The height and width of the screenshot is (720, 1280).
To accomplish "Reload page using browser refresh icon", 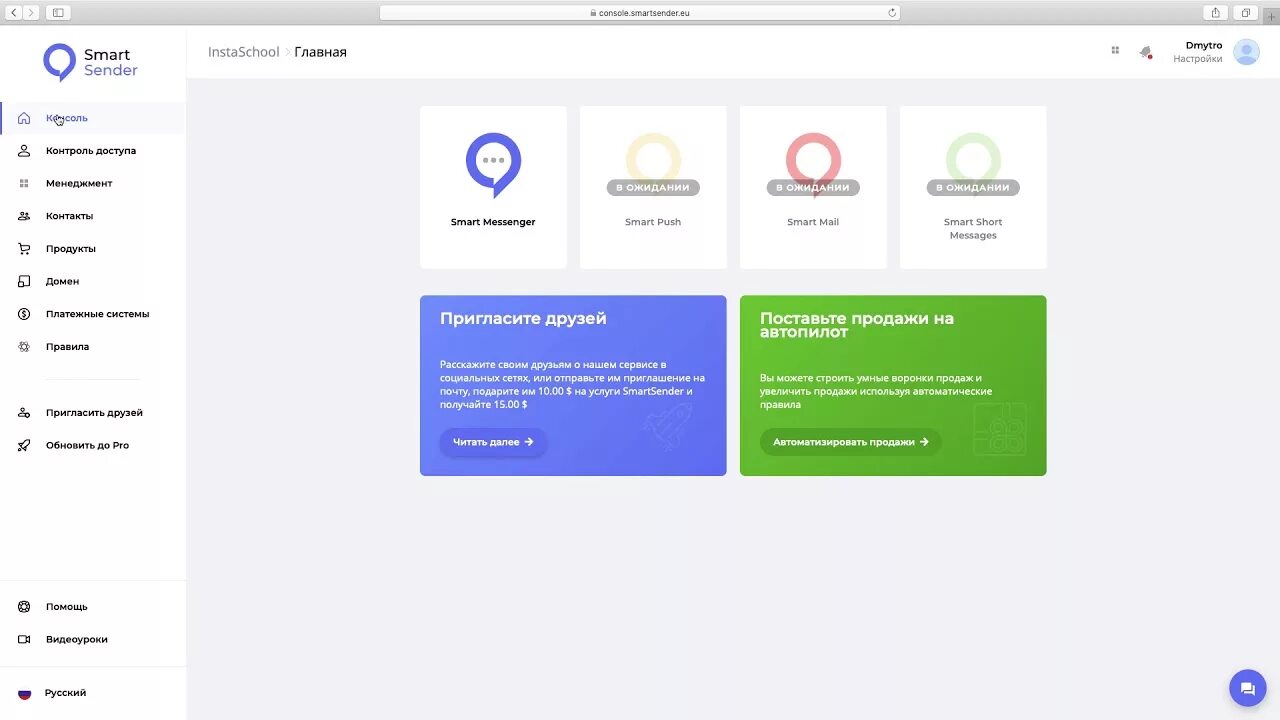I will tap(892, 13).
